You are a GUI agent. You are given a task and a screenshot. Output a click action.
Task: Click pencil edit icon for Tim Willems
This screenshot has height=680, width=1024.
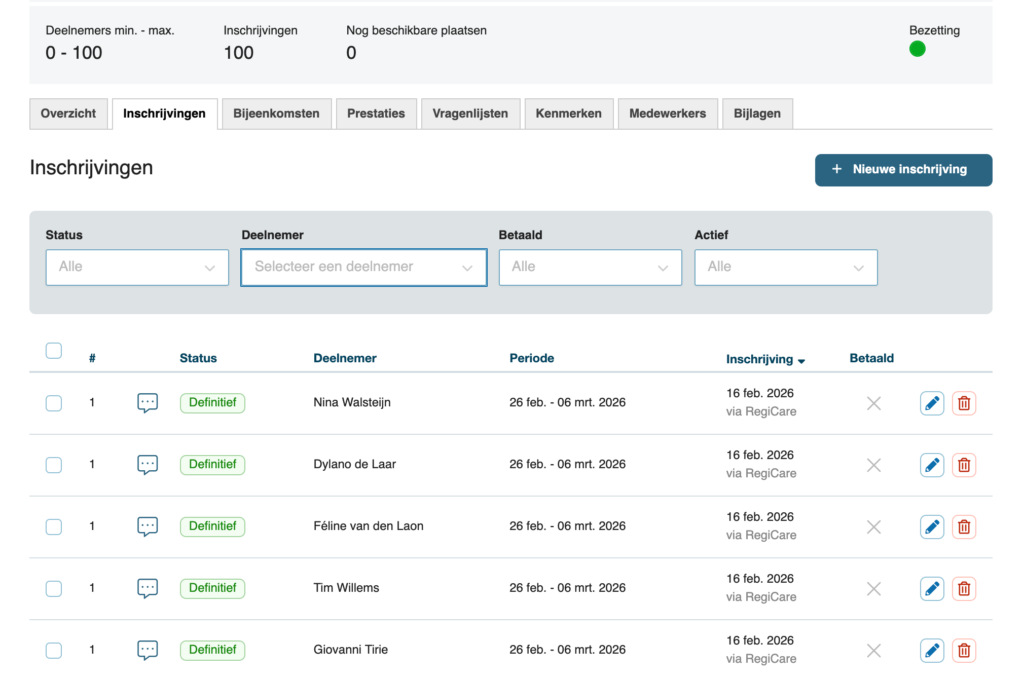[931, 588]
